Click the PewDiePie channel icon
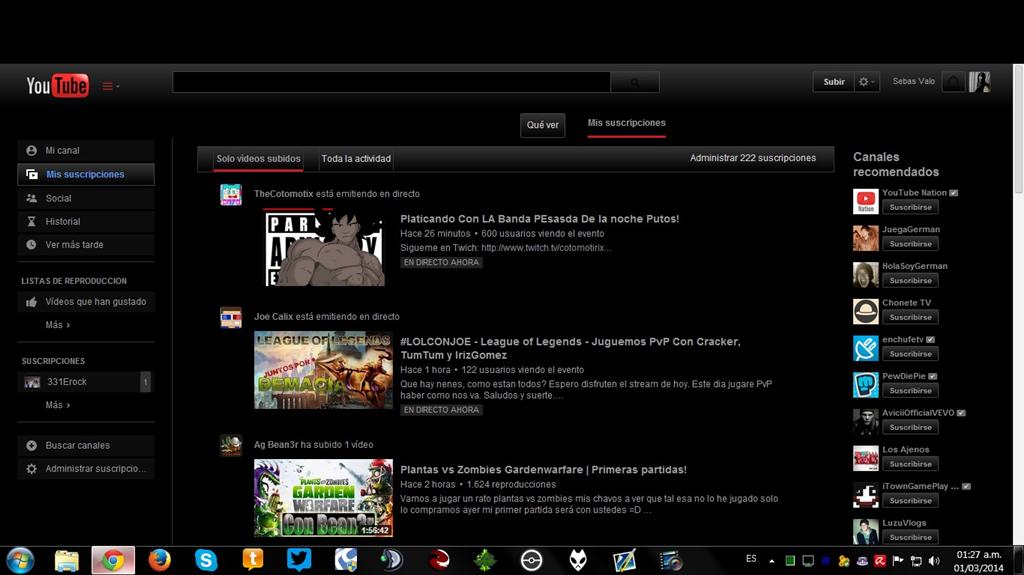This screenshot has height=575, width=1024. click(865, 385)
